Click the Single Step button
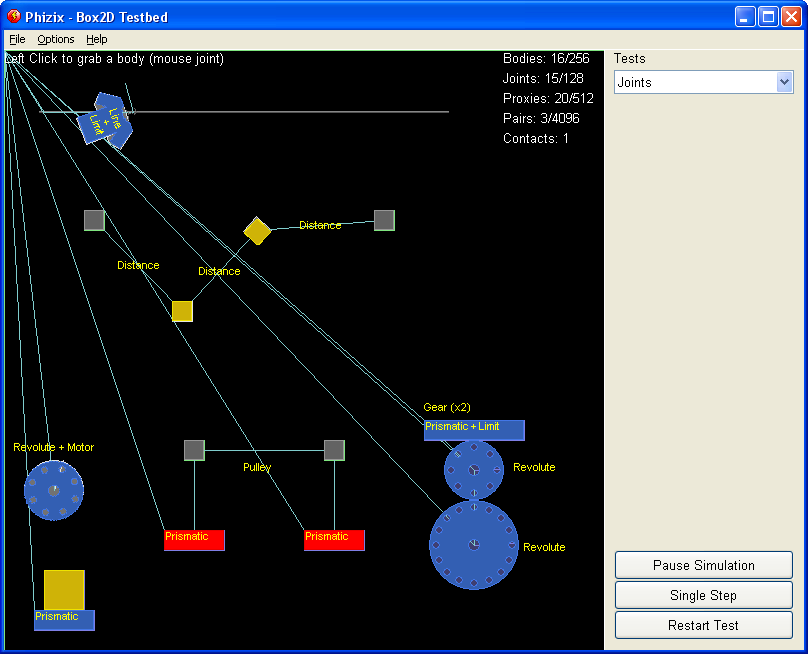 pyautogui.click(x=703, y=595)
